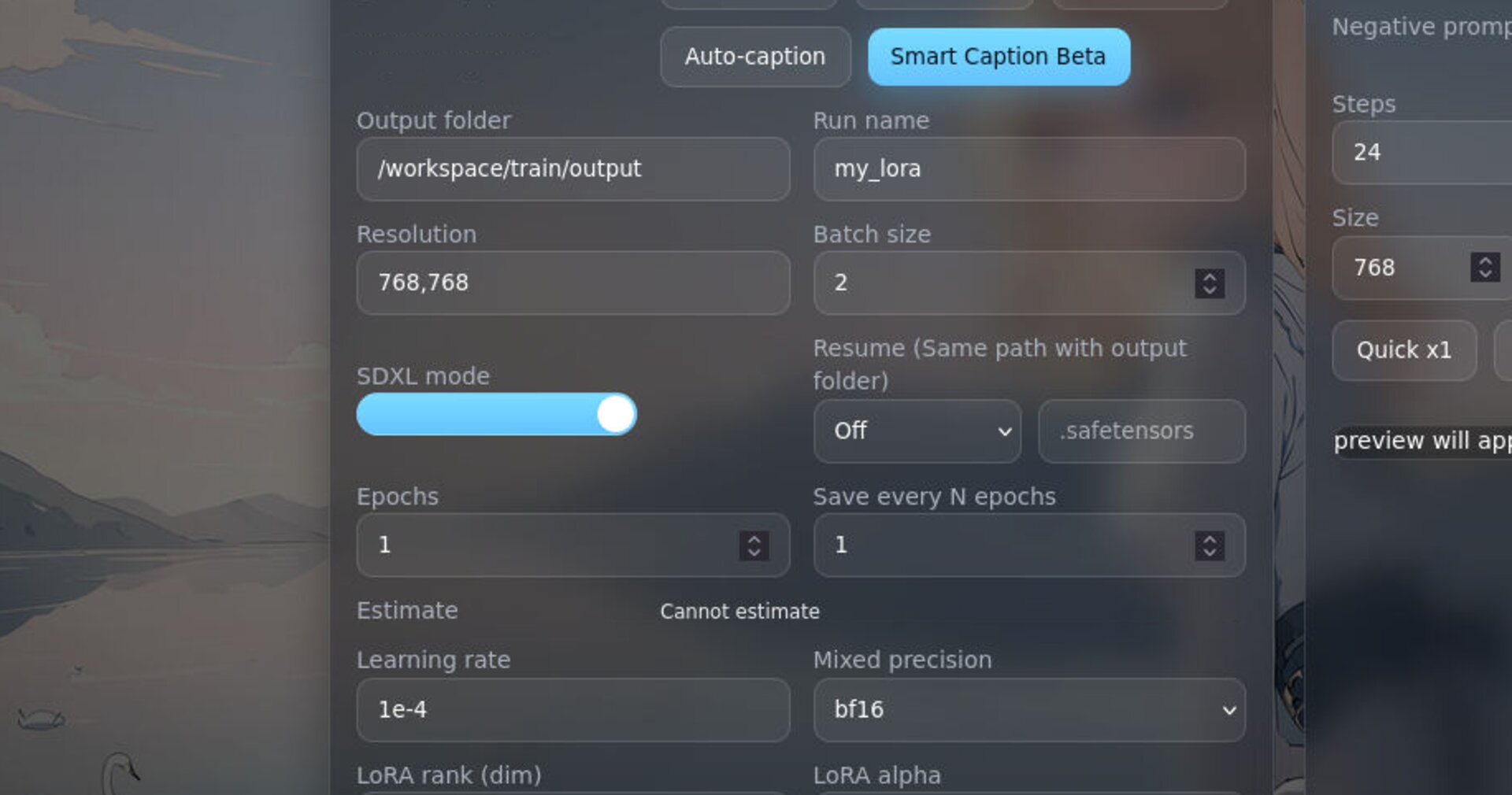The image size is (1512, 795).
Task: Select the Run name field showing my_lora
Action: 1028,169
